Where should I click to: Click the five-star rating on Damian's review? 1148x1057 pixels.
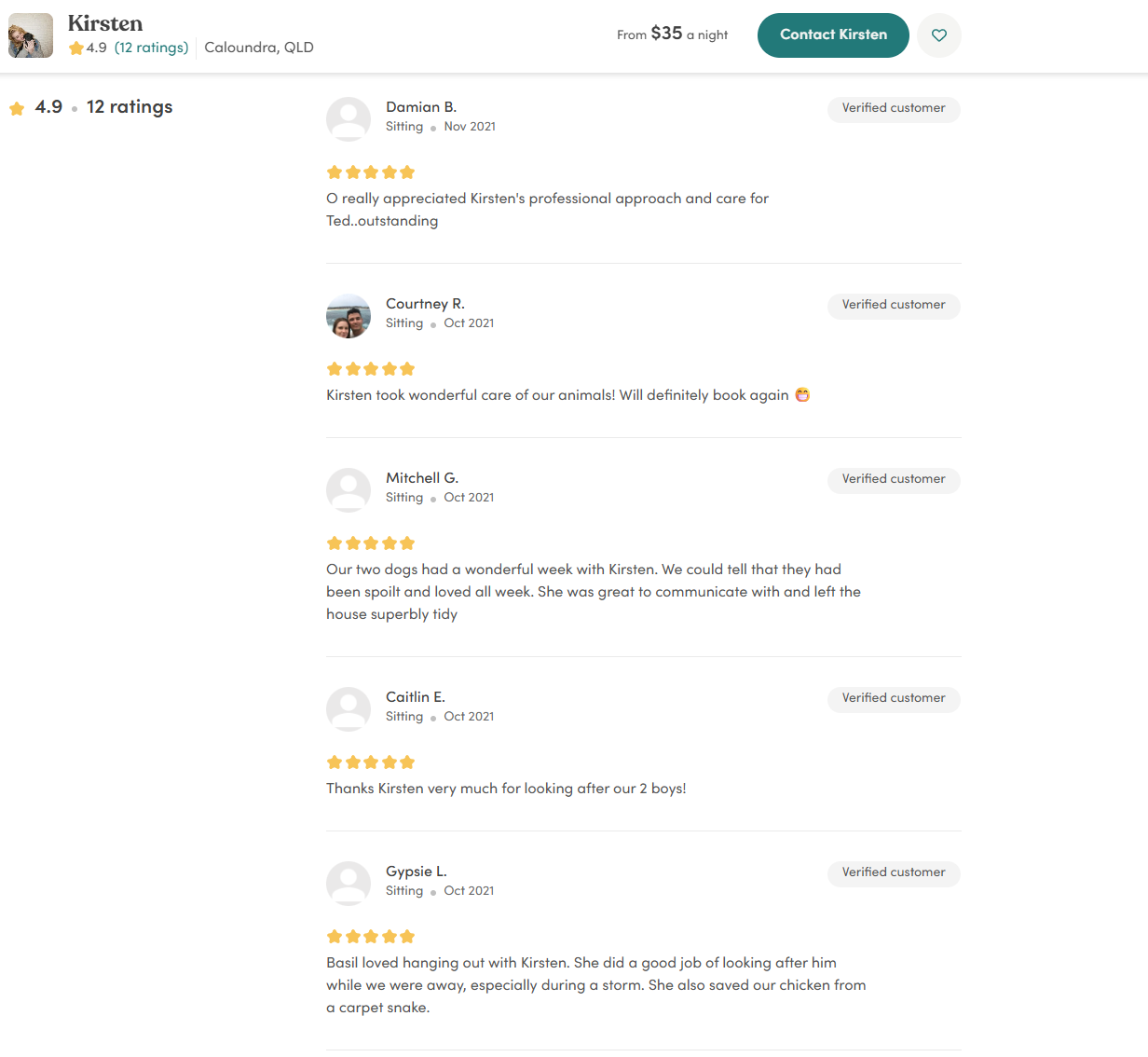coord(371,172)
